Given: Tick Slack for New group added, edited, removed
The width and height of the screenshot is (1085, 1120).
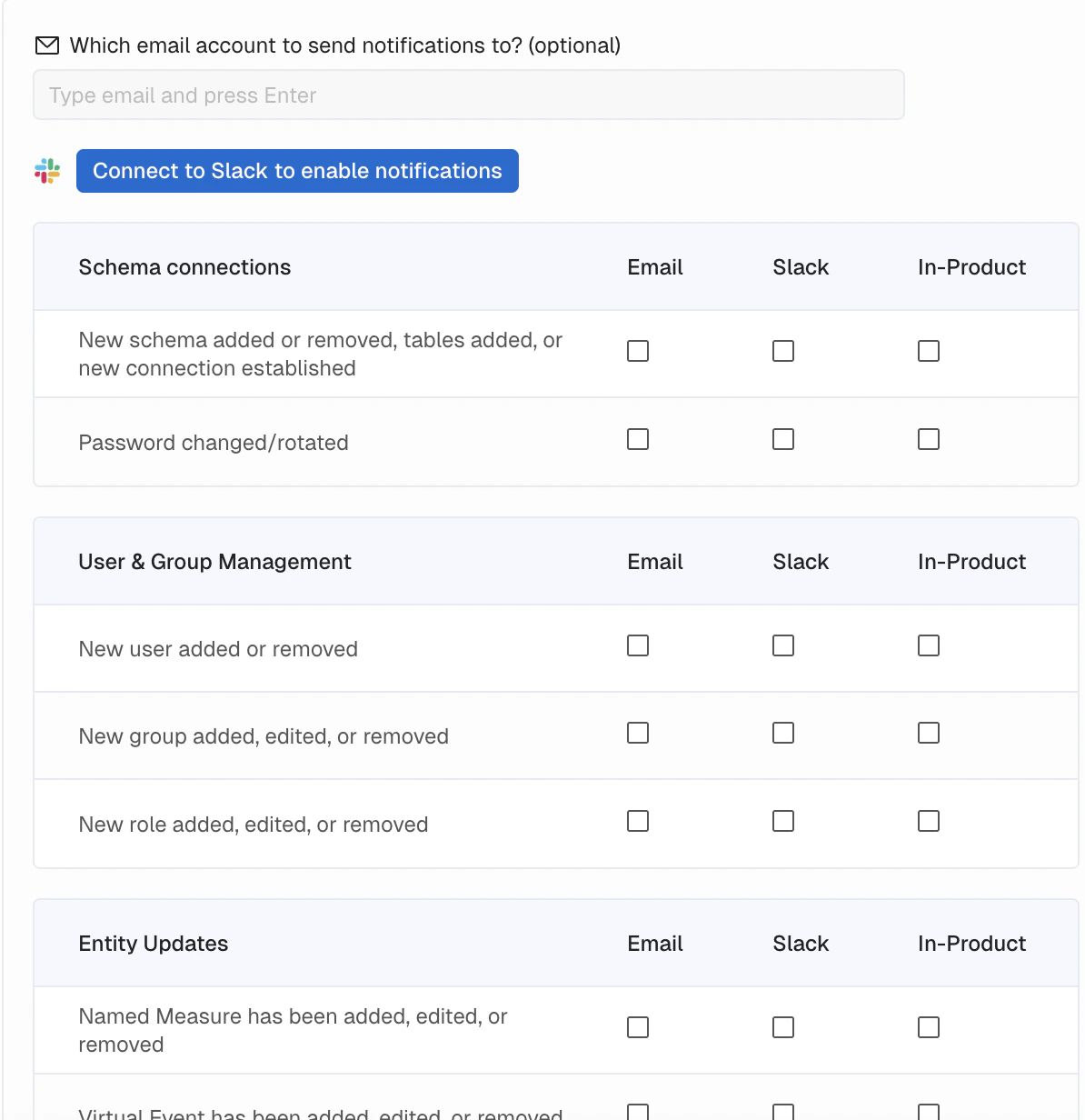Looking at the screenshot, I should click(783, 733).
